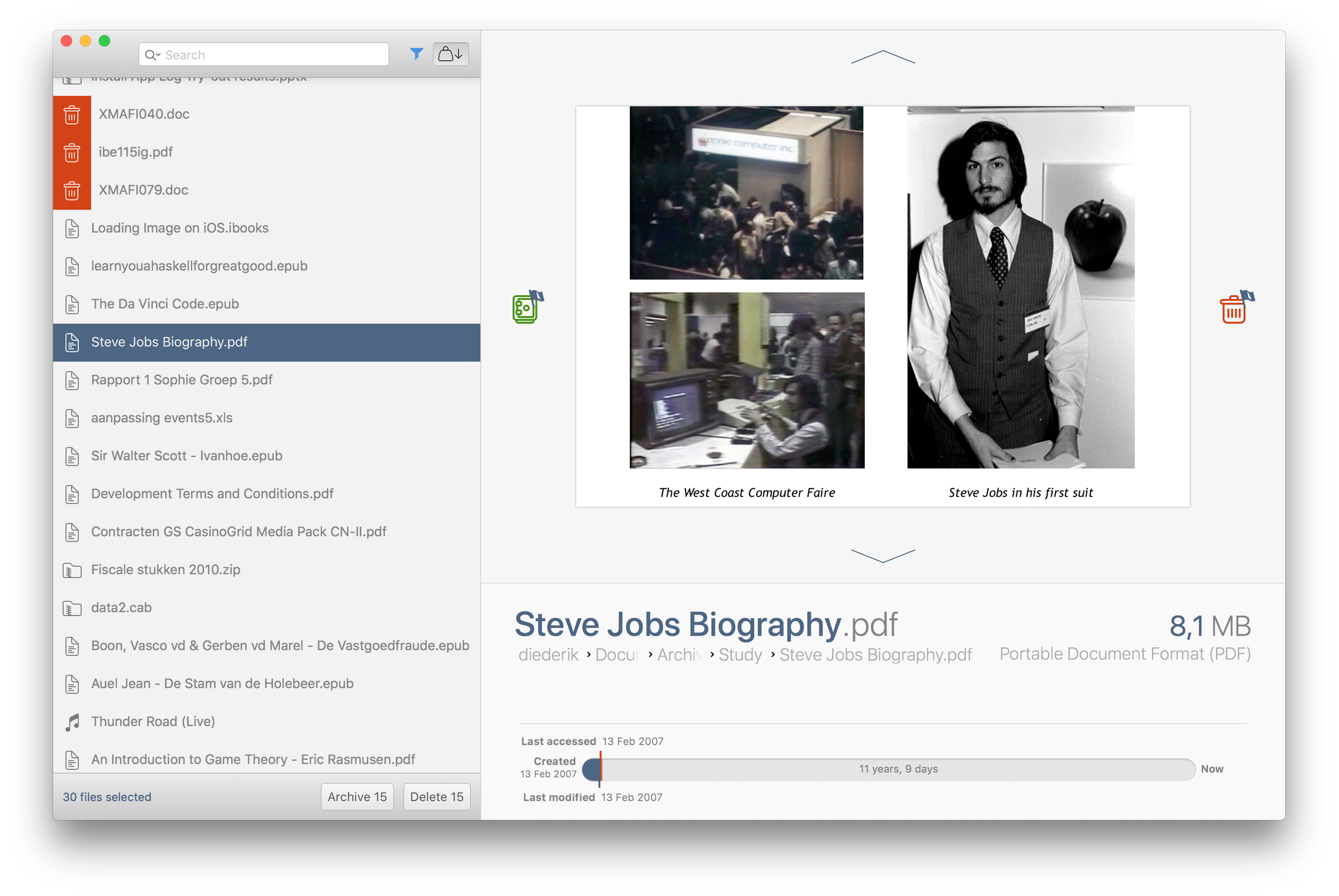The height and width of the screenshot is (896, 1339).
Task: Select ibe115ig.pdf file row
Action: (267, 152)
